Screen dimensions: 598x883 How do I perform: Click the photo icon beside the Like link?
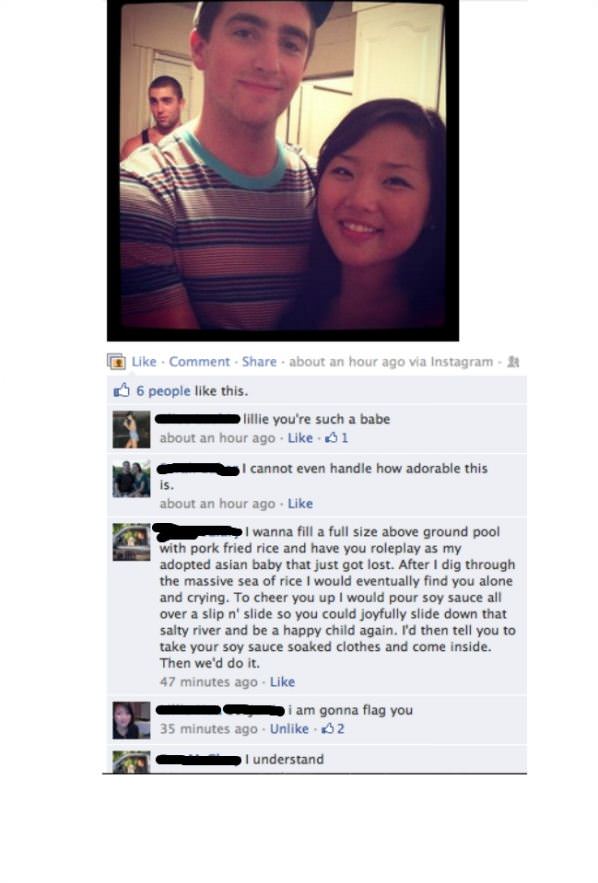(117, 362)
